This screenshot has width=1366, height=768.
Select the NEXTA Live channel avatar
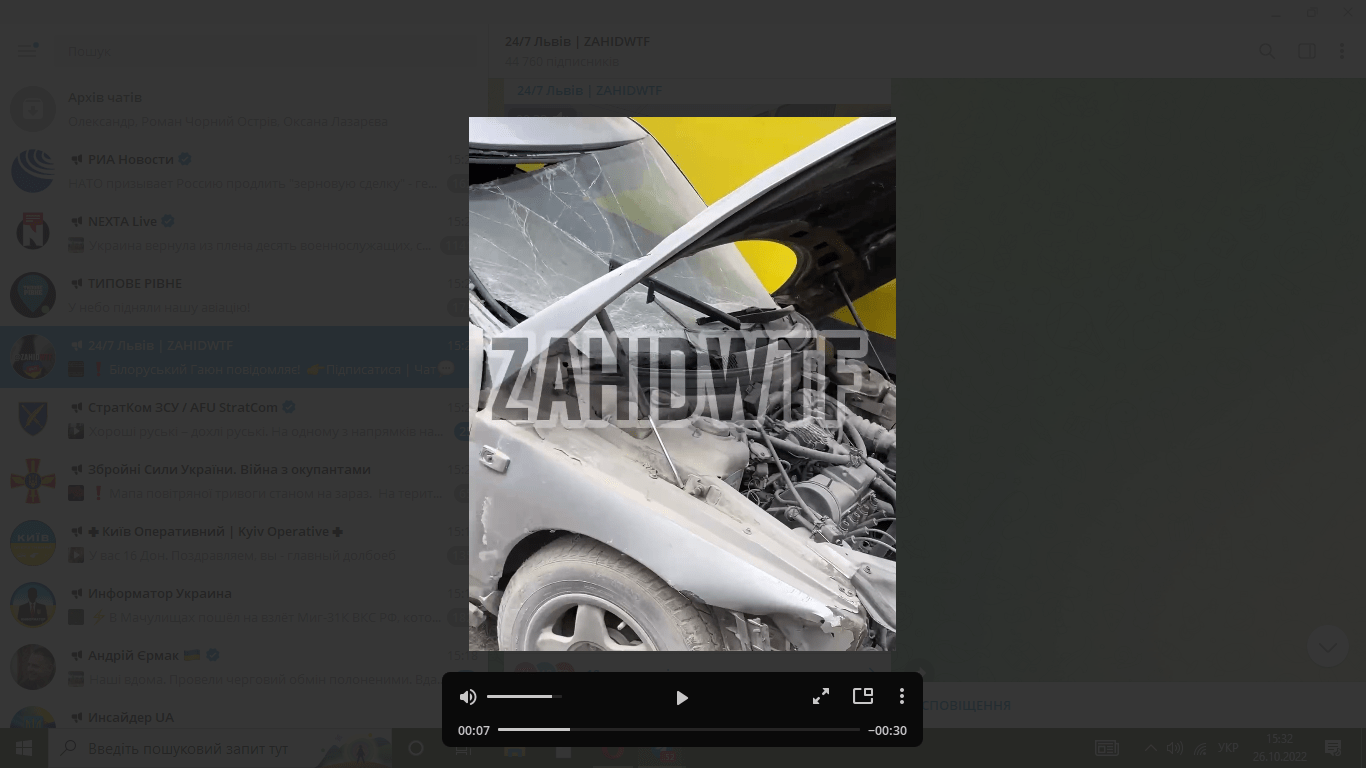pos(33,233)
